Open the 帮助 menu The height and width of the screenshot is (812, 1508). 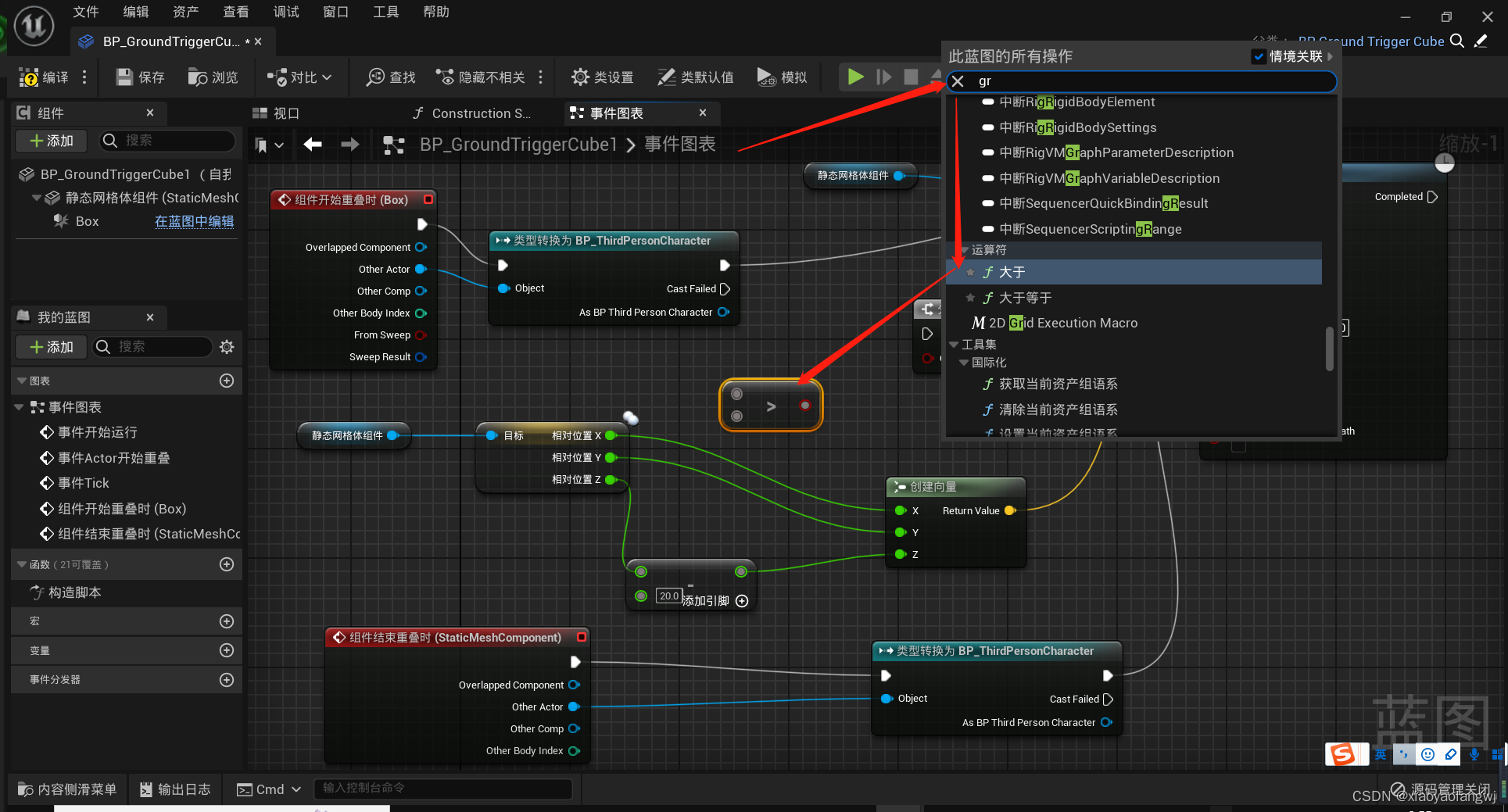436,12
